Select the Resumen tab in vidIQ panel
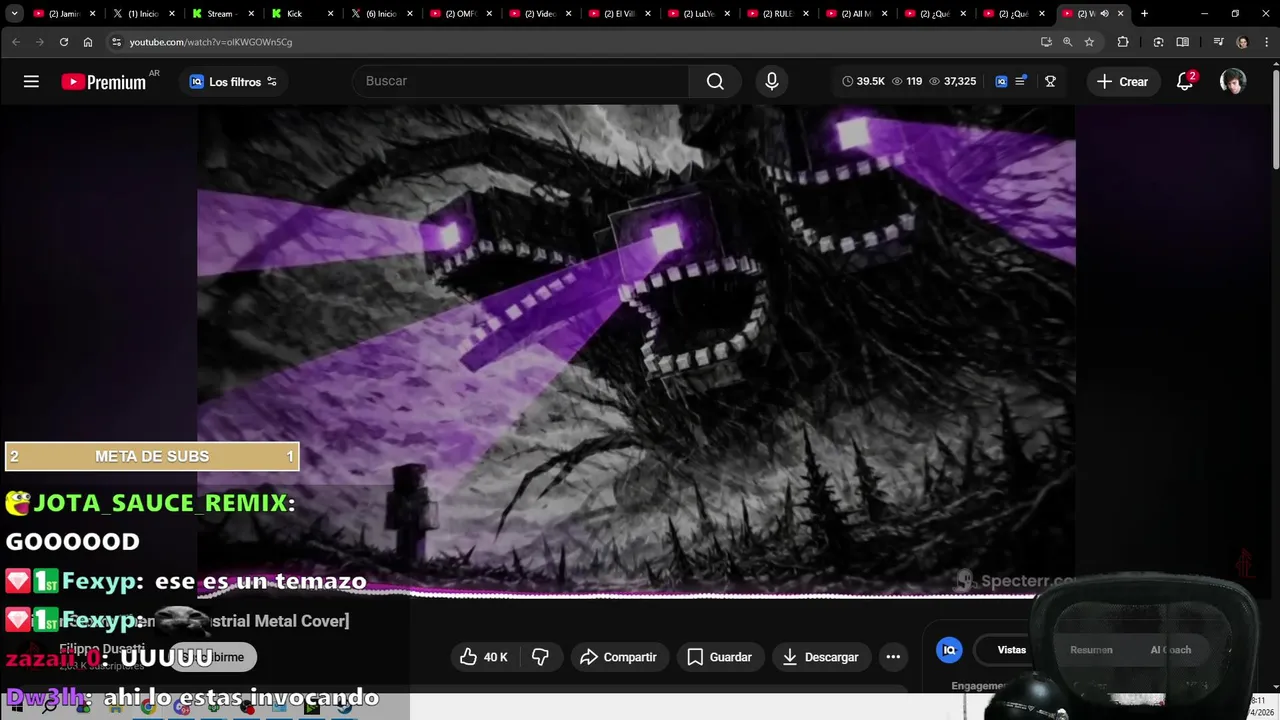 click(x=1091, y=650)
